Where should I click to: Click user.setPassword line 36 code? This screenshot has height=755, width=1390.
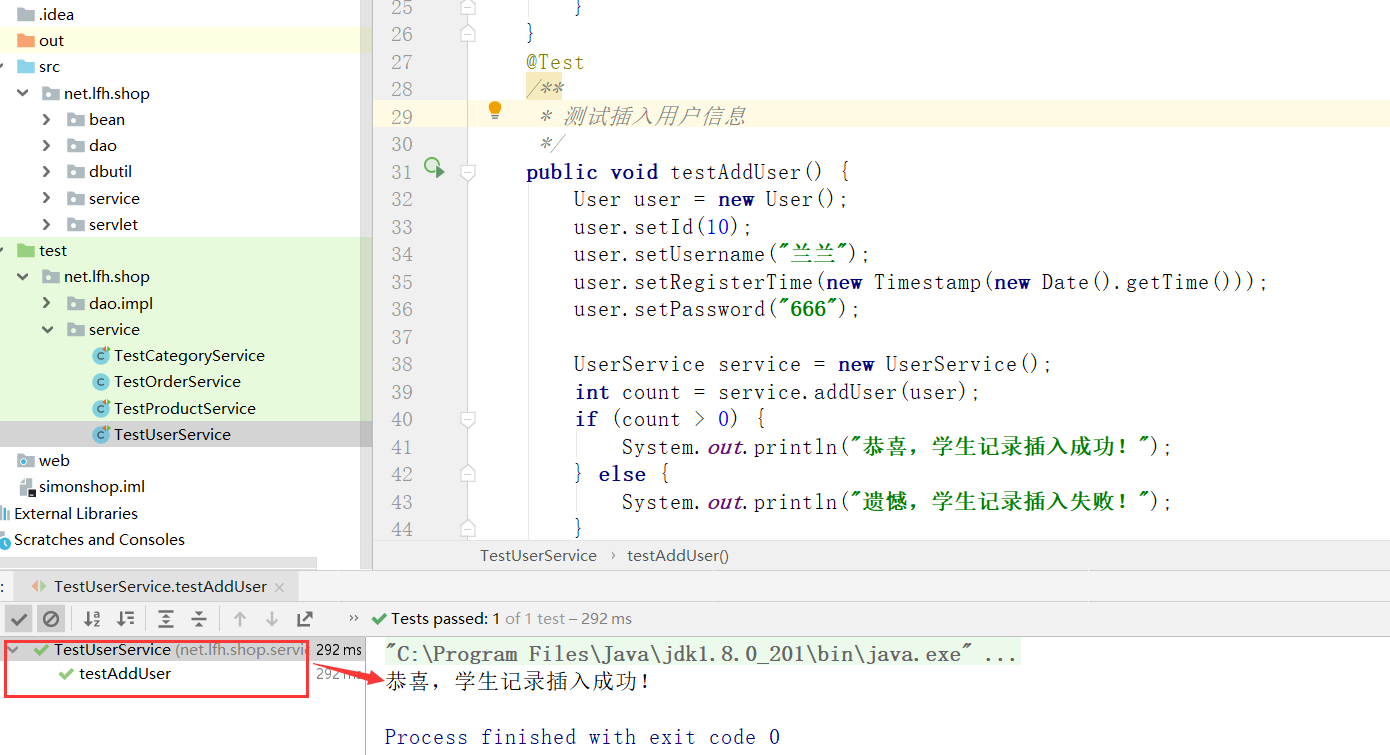[x=717, y=310]
